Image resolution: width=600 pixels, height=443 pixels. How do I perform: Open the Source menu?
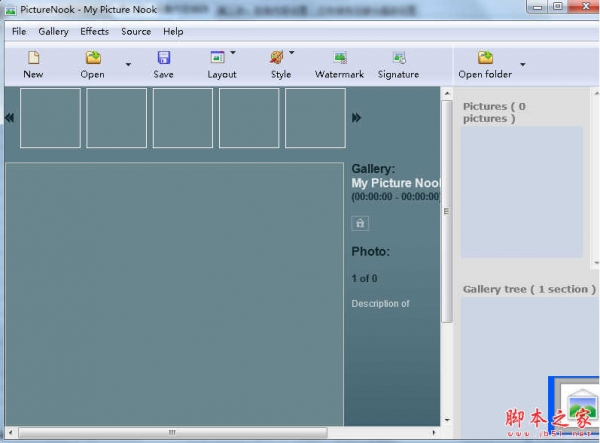136,31
